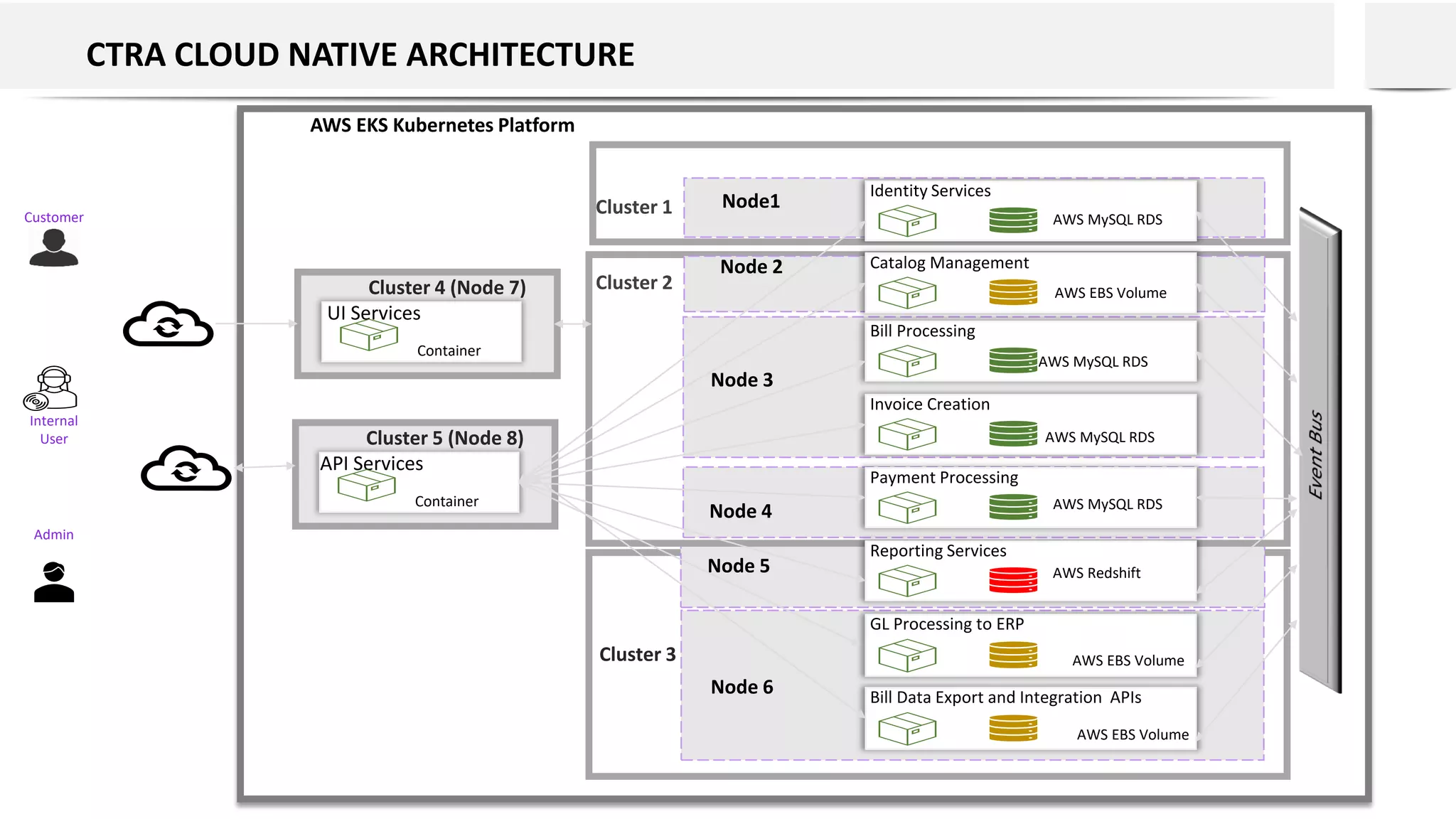Click the Cluster 3 label
This screenshot has height=819, width=1456.
pos(637,654)
